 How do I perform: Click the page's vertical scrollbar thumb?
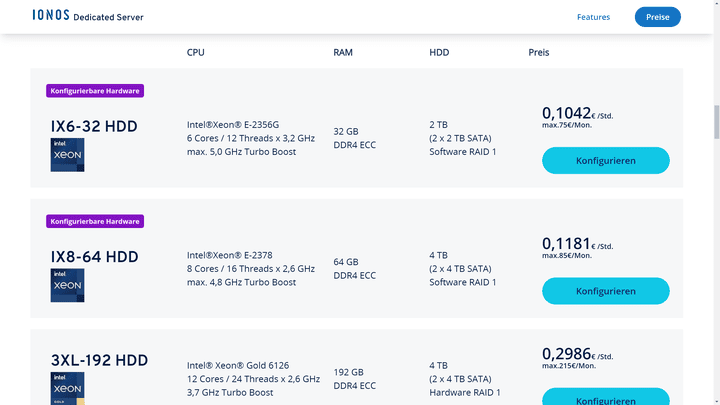click(x=716, y=122)
